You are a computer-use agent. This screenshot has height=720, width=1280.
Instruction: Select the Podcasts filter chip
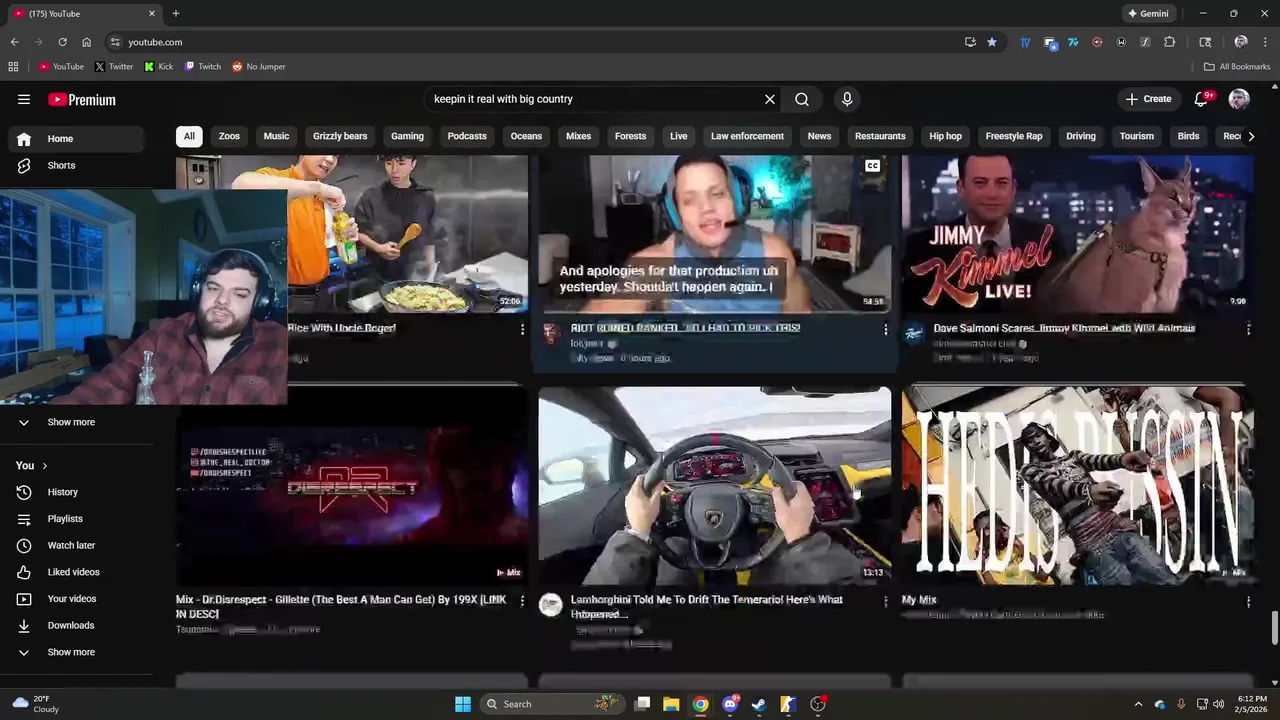[467, 136]
